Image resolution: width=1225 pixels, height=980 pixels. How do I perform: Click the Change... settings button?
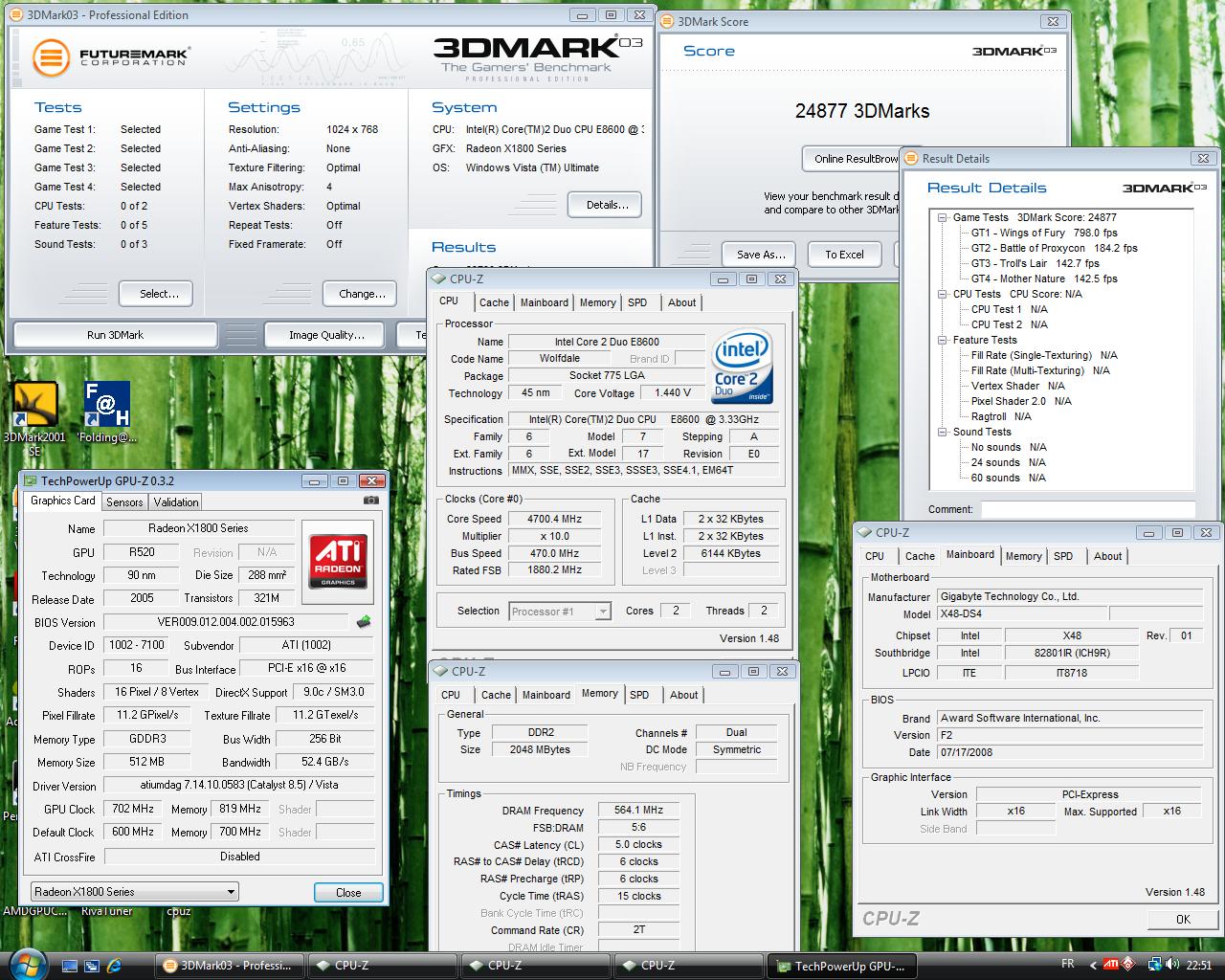pyautogui.click(x=362, y=294)
